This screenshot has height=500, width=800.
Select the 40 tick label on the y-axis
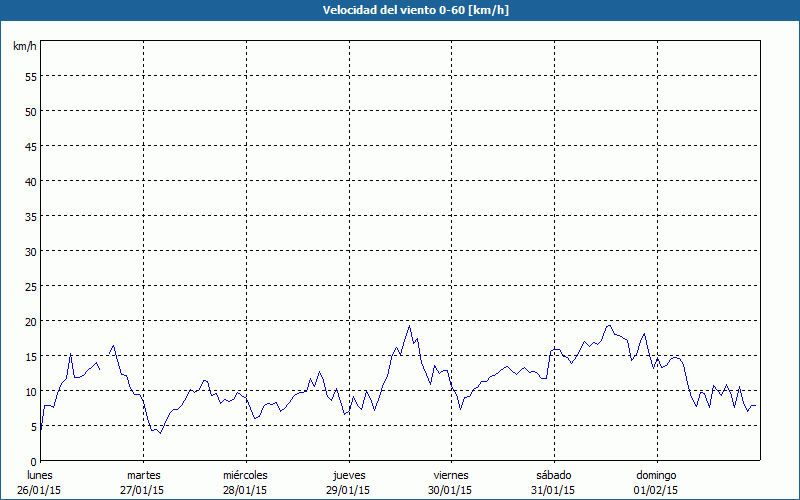pyautogui.click(x=30, y=181)
